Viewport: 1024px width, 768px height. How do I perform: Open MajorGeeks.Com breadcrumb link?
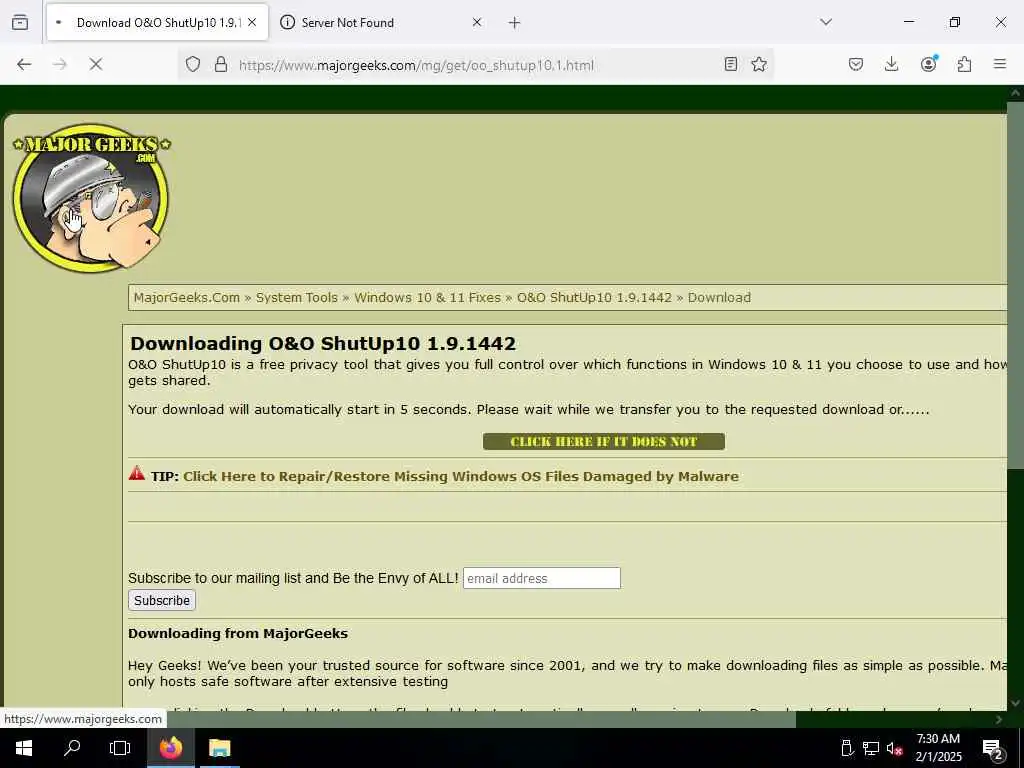point(187,298)
